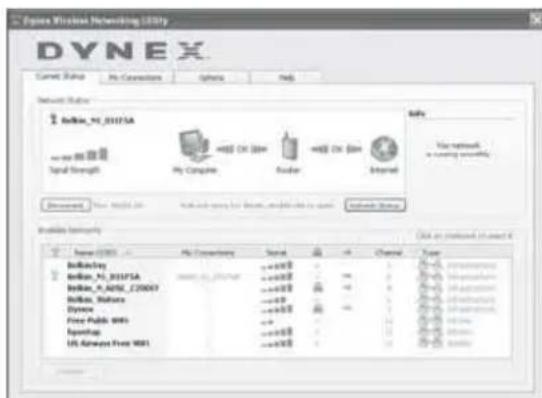
Task: Click type icon in Dynex row
Action: pos(430,309)
